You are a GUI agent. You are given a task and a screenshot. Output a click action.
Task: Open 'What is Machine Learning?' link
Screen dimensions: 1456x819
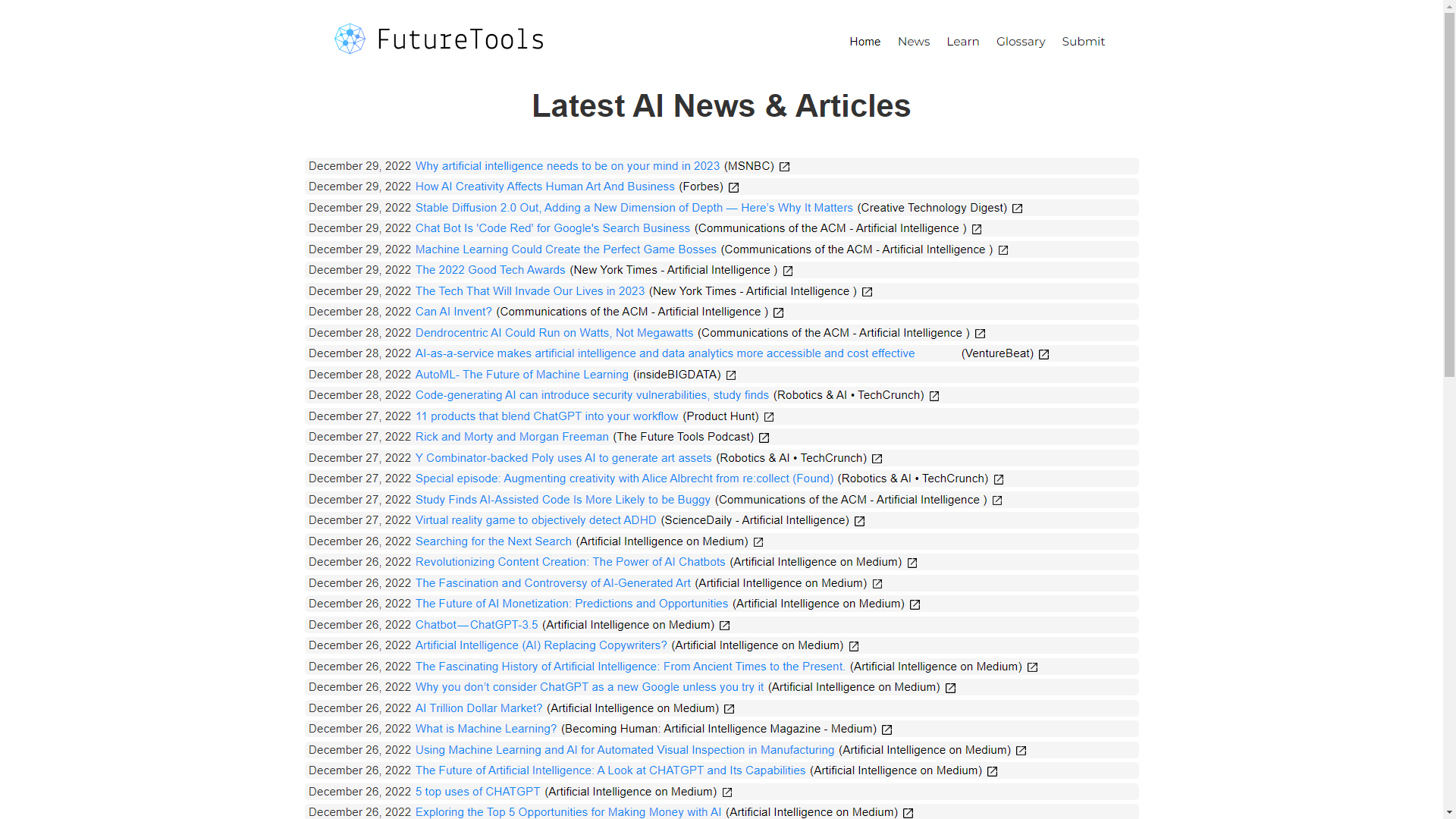pyautogui.click(x=485, y=729)
